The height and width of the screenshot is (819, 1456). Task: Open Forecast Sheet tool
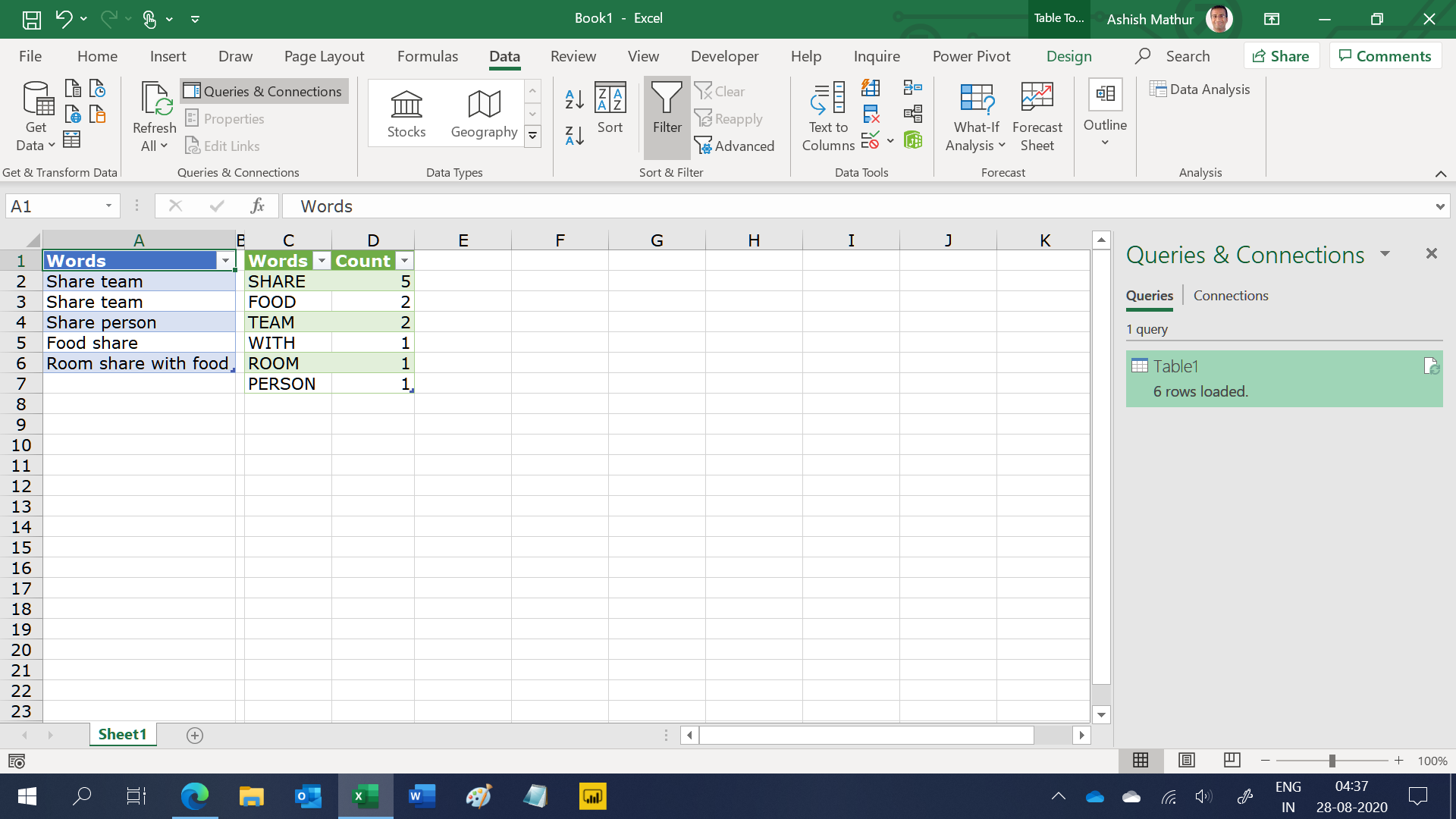click(1037, 116)
